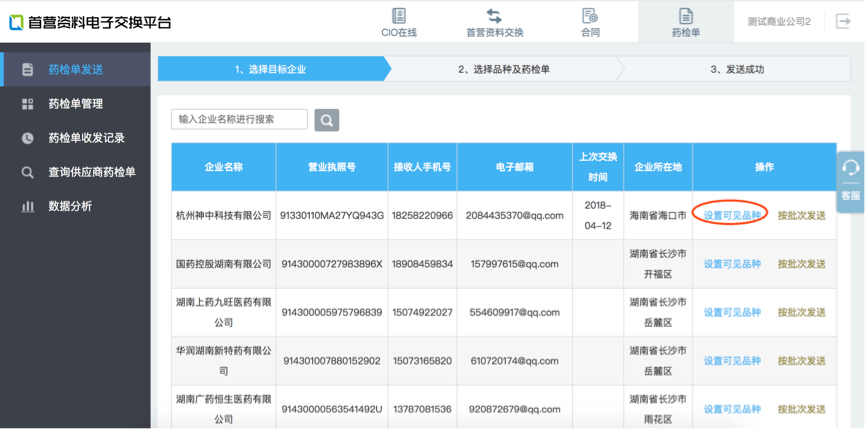Image resolution: width=865 pixels, height=429 pixels.
Task: Click the logout icon at top right
Action: (843, 22)
